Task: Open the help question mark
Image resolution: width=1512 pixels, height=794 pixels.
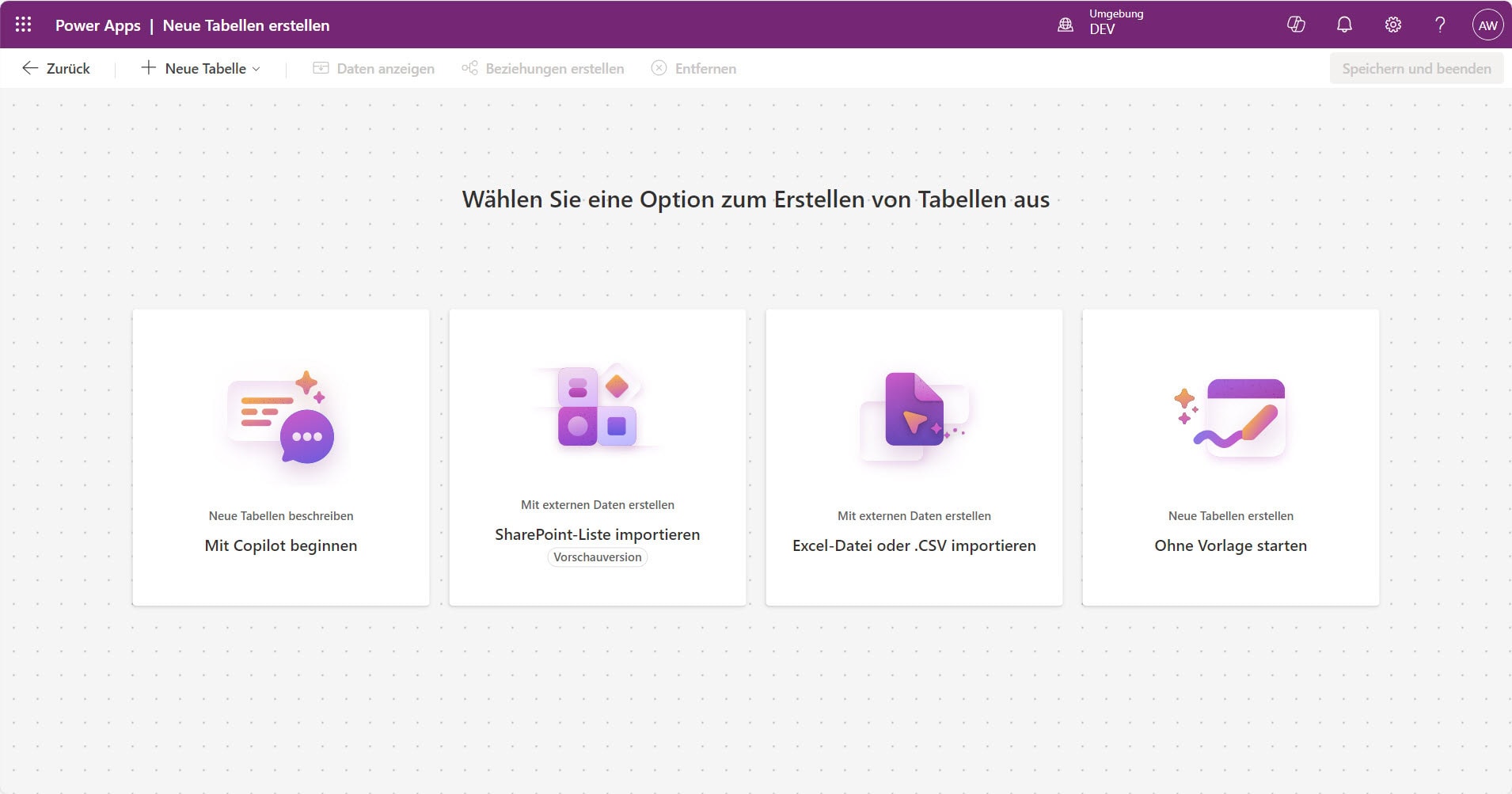Action: pos(1440,25)
